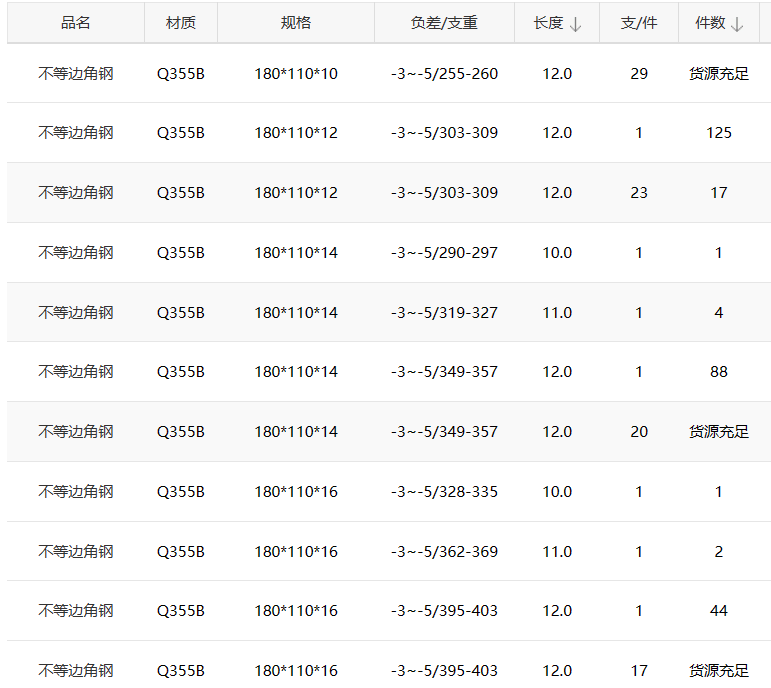Viewport: 771px width, 688px height.
Task: Click the 件数 value 44
Action: coord(719,611)
